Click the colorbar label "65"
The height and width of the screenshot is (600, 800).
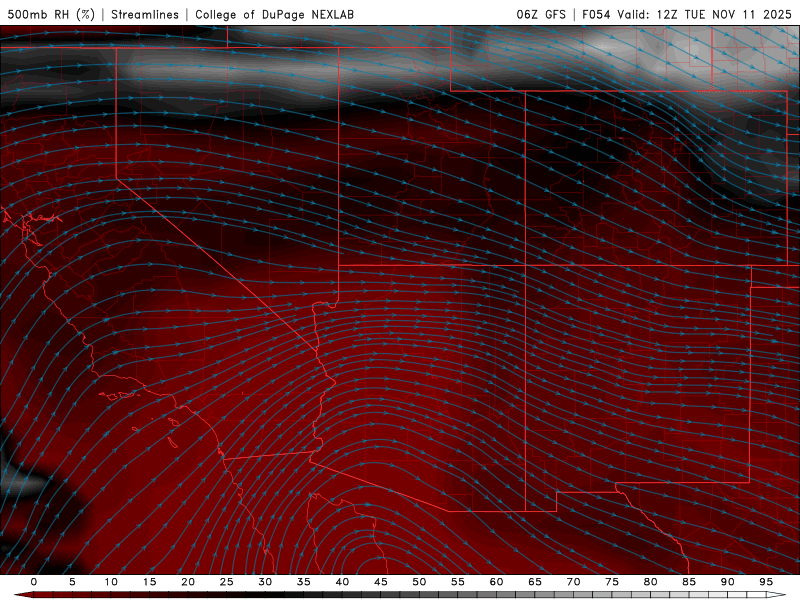[535, 582]
